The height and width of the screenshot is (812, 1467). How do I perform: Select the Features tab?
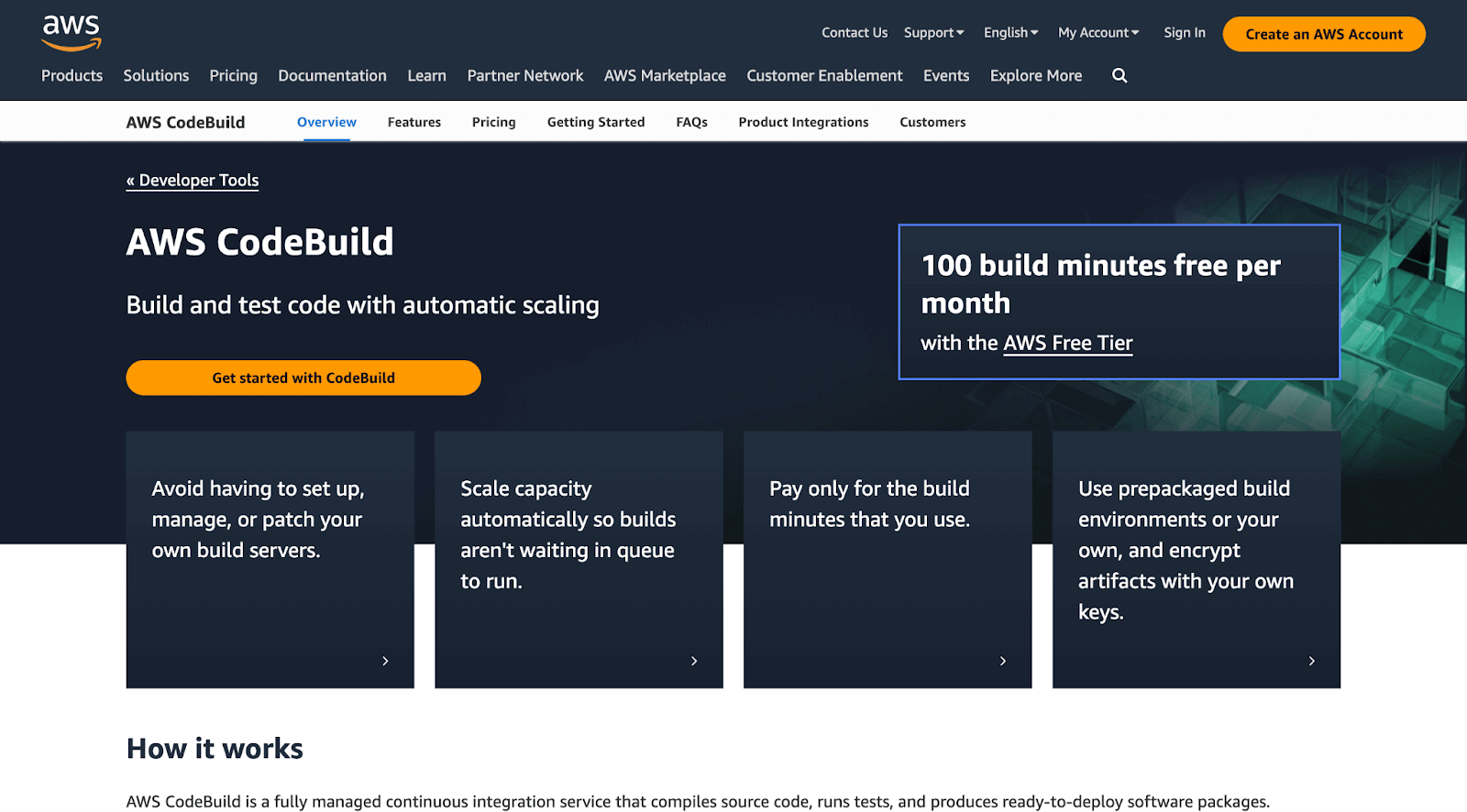(x=414, y=122)
